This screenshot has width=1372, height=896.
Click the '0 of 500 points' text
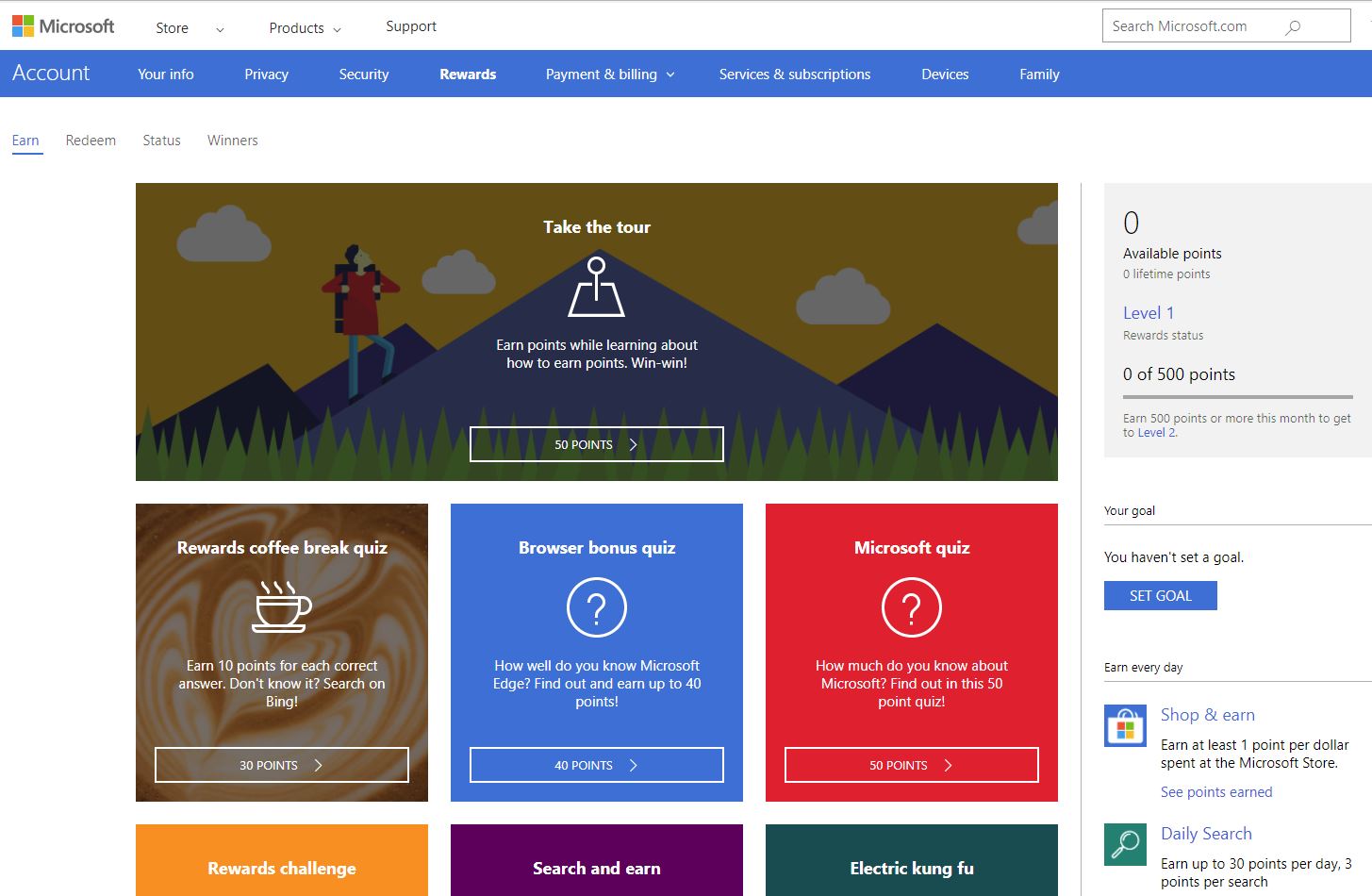point(1179,374)
